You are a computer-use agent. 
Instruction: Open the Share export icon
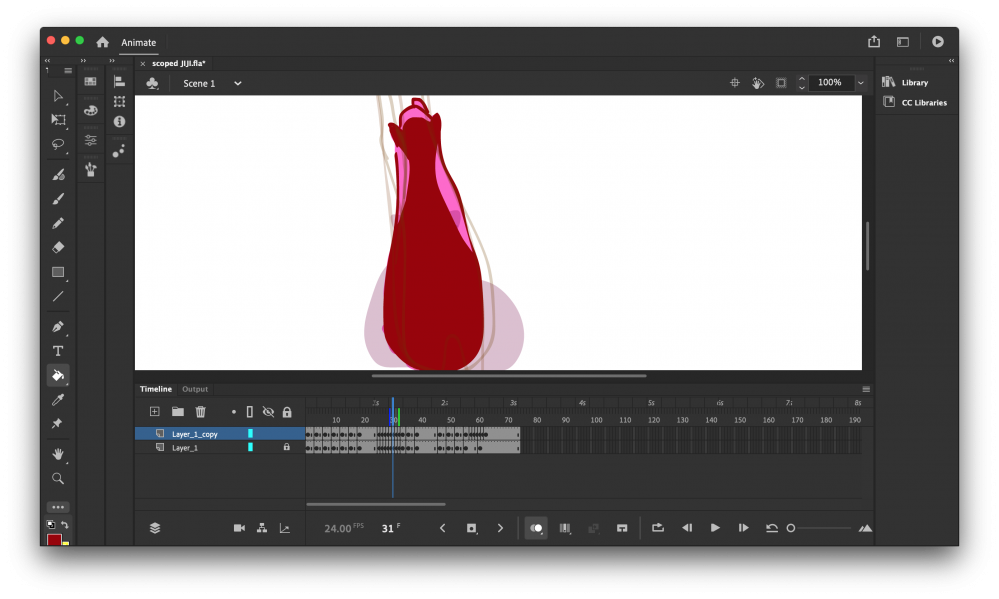pyautogui.click(x=873, y=41)
